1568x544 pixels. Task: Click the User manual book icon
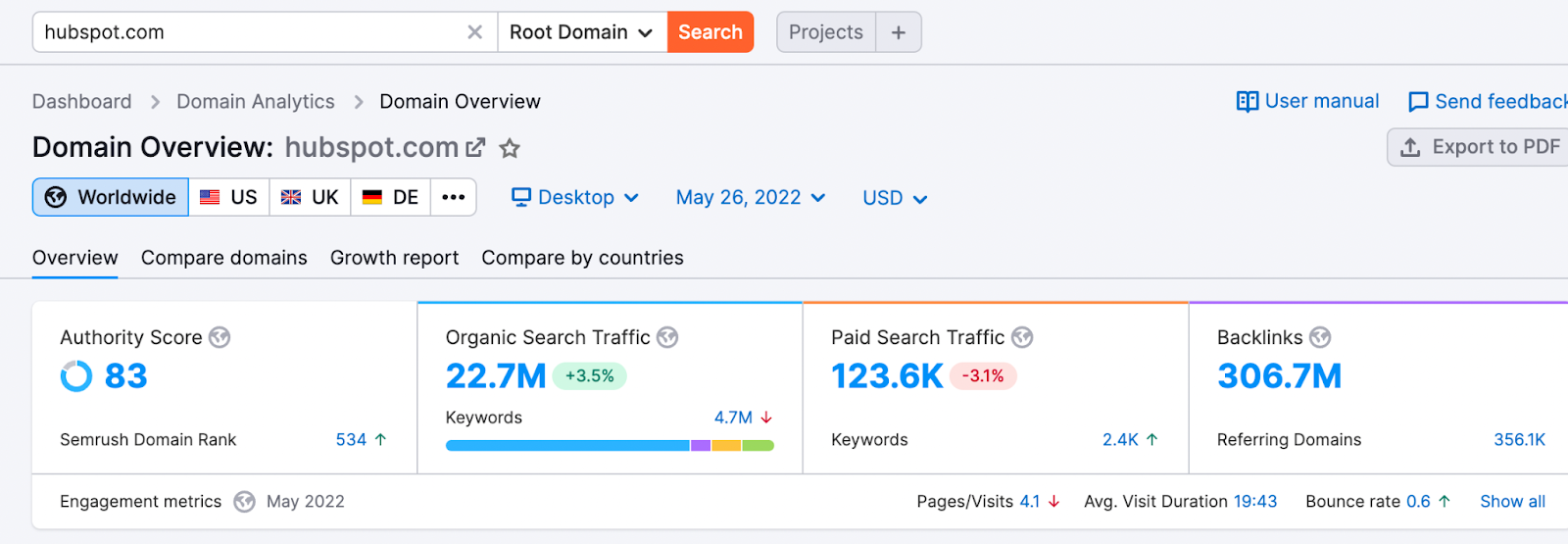tap(1248, 102)
